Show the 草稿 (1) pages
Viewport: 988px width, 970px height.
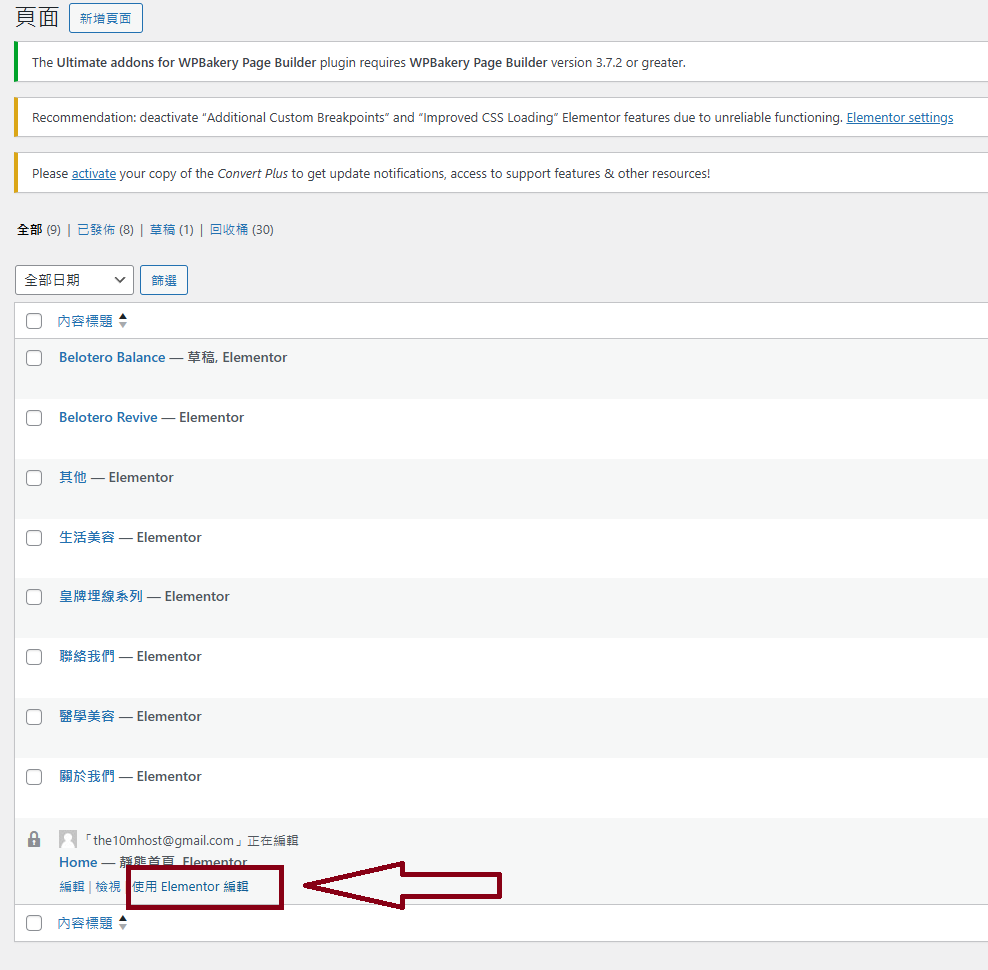[163, 230]
